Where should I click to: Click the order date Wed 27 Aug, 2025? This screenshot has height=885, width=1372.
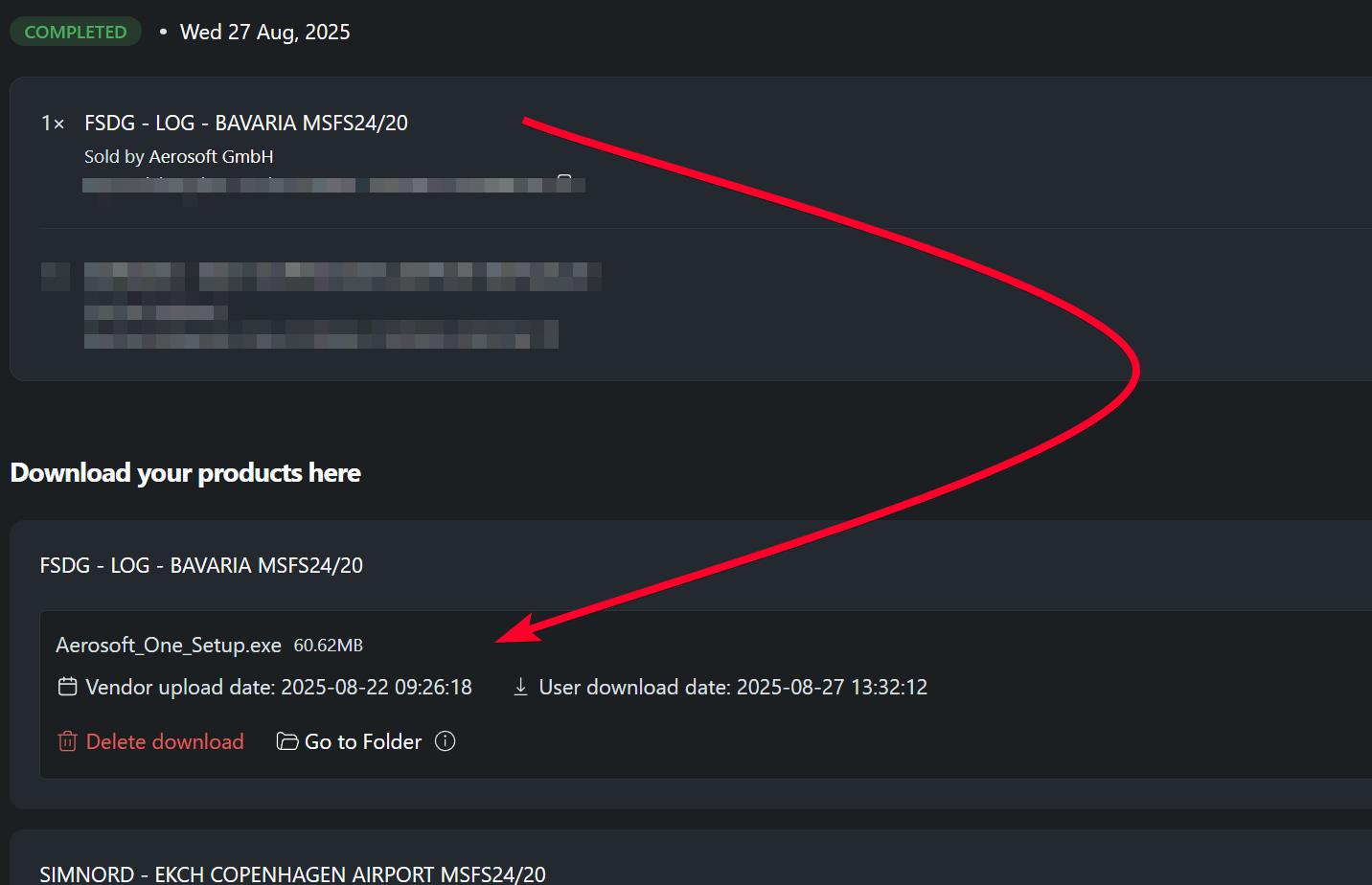pos(265,32)
